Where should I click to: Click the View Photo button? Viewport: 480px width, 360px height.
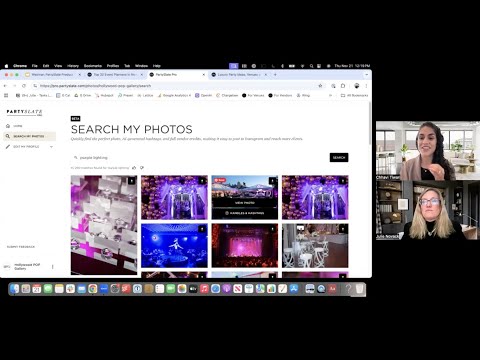[x=245, y=203]
